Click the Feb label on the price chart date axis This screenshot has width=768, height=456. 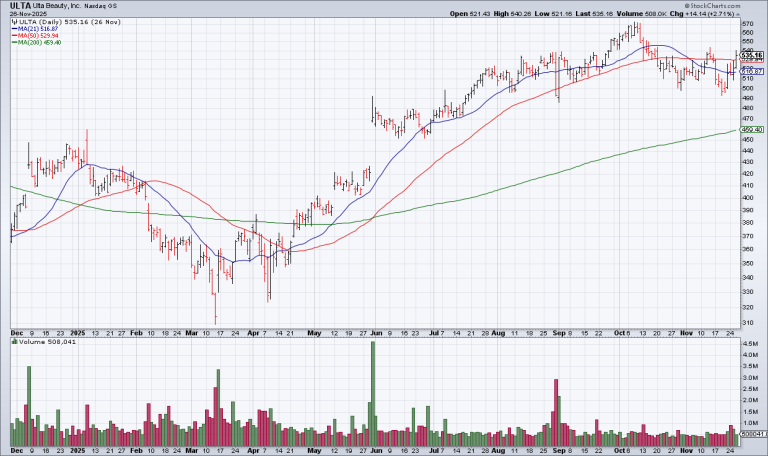[136, 333]
